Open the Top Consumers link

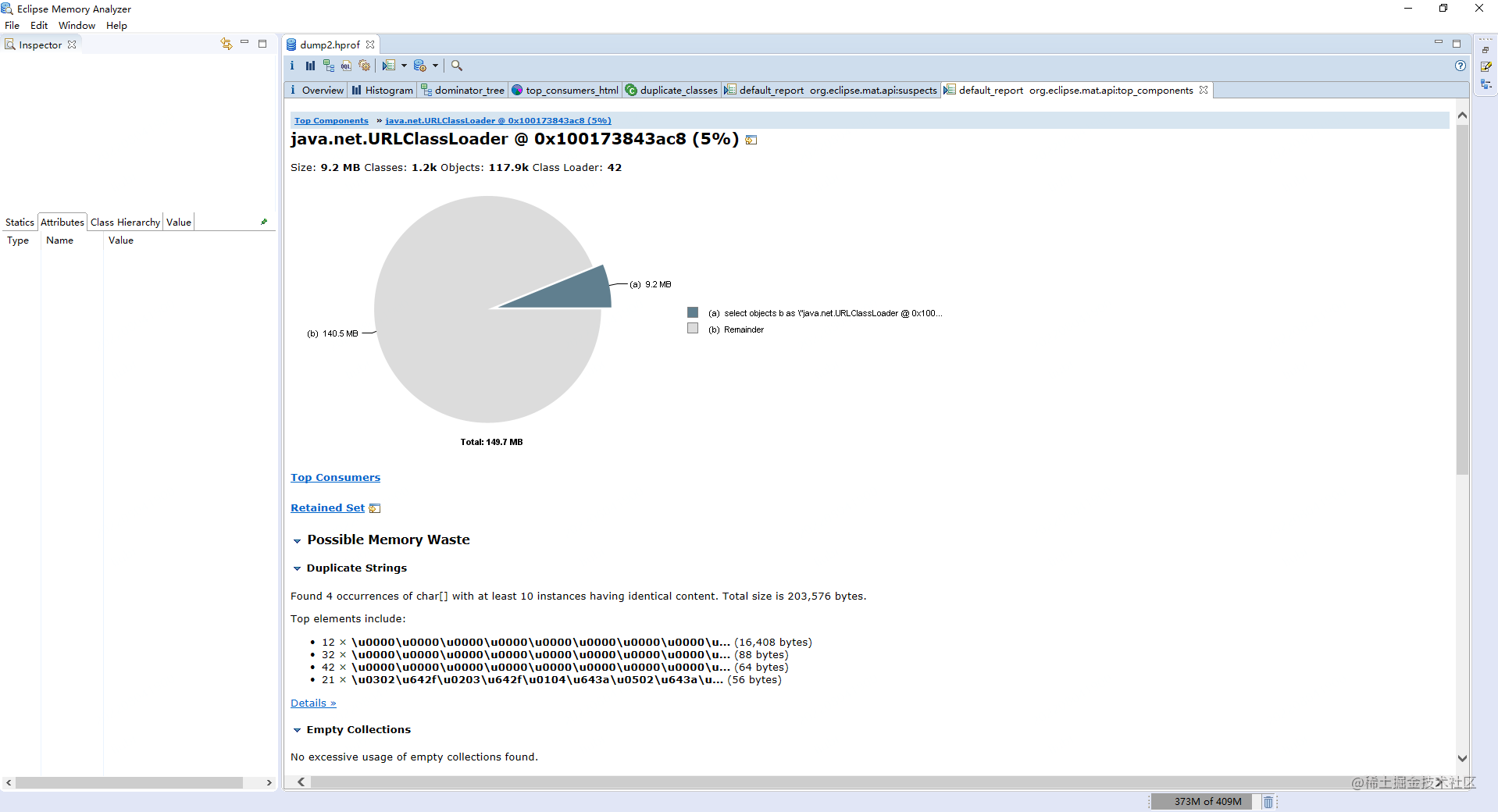coord(335,477)
